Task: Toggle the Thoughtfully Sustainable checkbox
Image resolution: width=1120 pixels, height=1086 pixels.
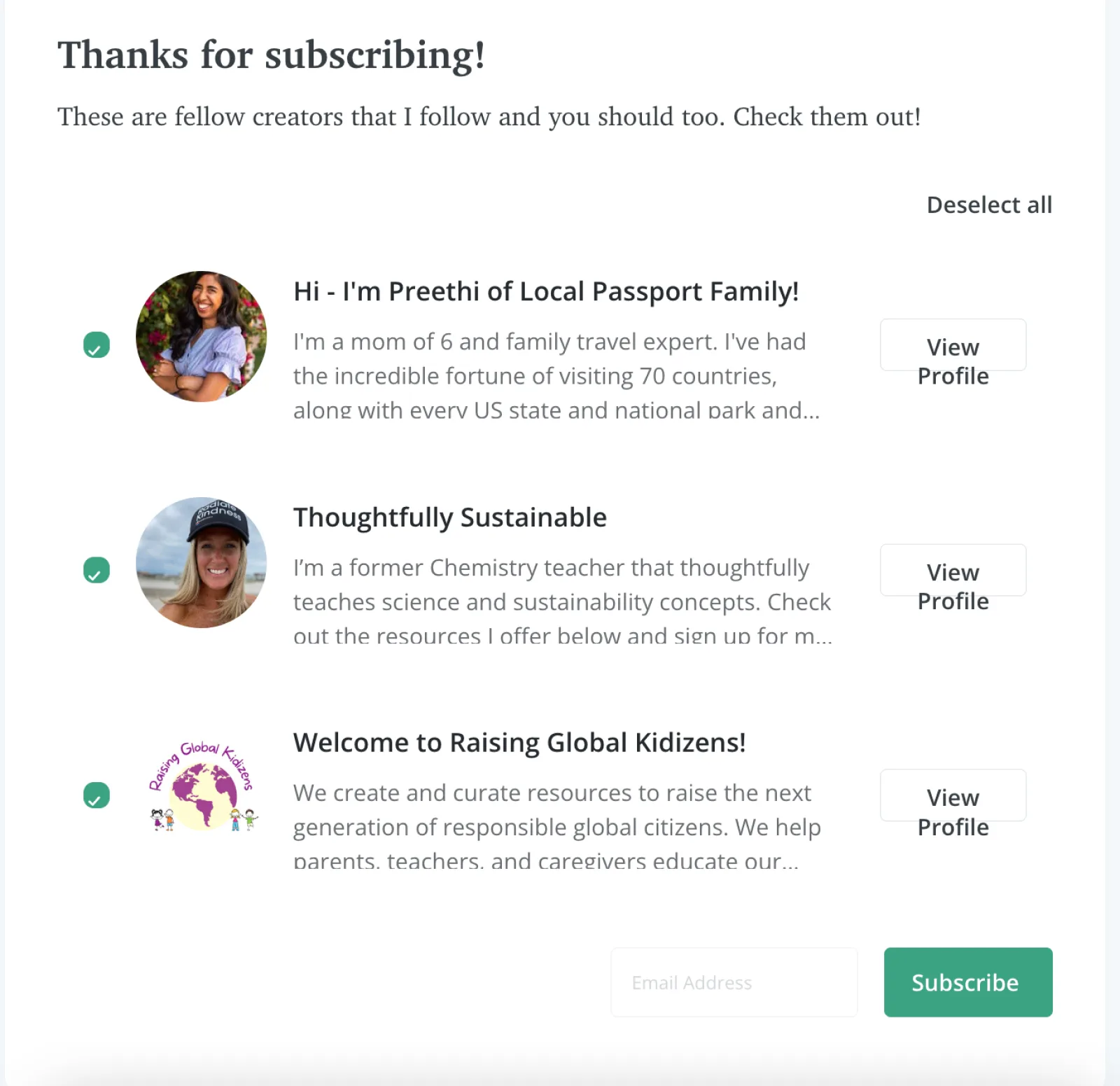Action: click(97, 570)
